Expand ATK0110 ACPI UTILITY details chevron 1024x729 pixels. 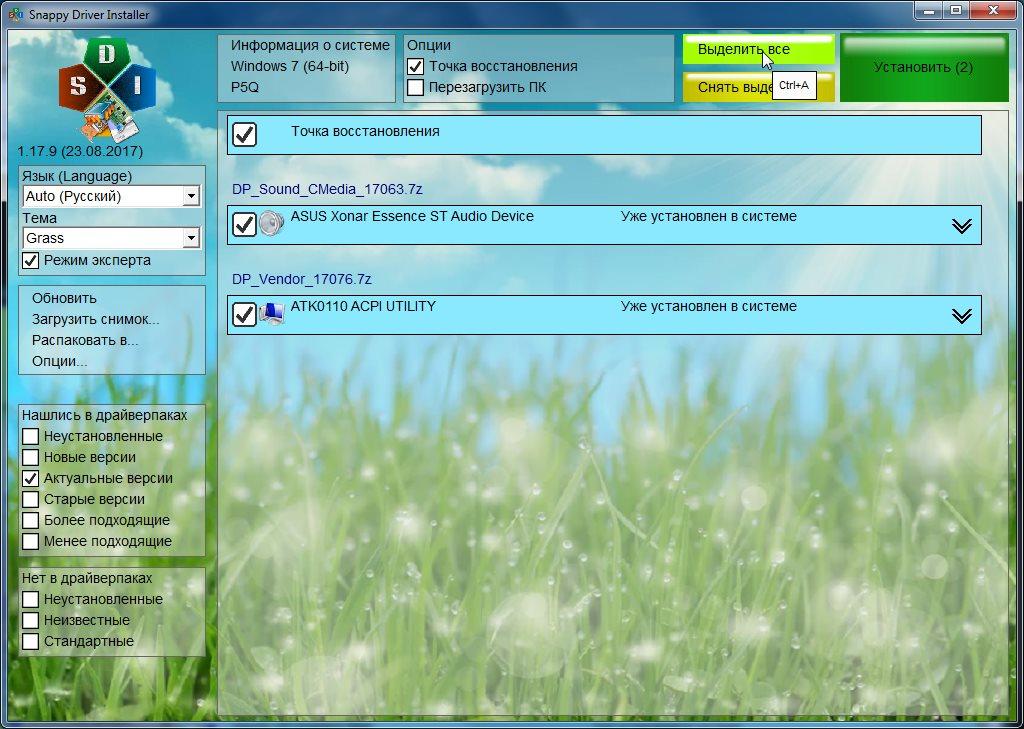pyautogui.click(x=961, y=316)
